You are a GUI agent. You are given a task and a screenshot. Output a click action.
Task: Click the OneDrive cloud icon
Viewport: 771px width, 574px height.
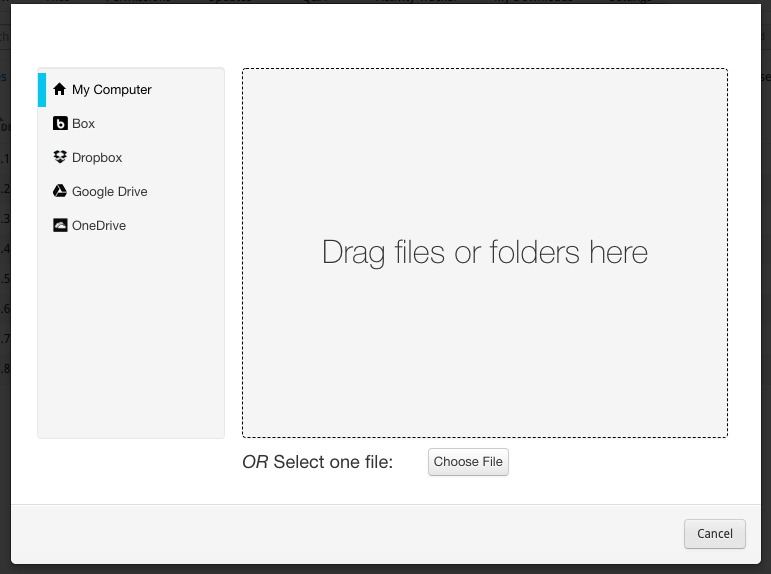tap(60, 225)
